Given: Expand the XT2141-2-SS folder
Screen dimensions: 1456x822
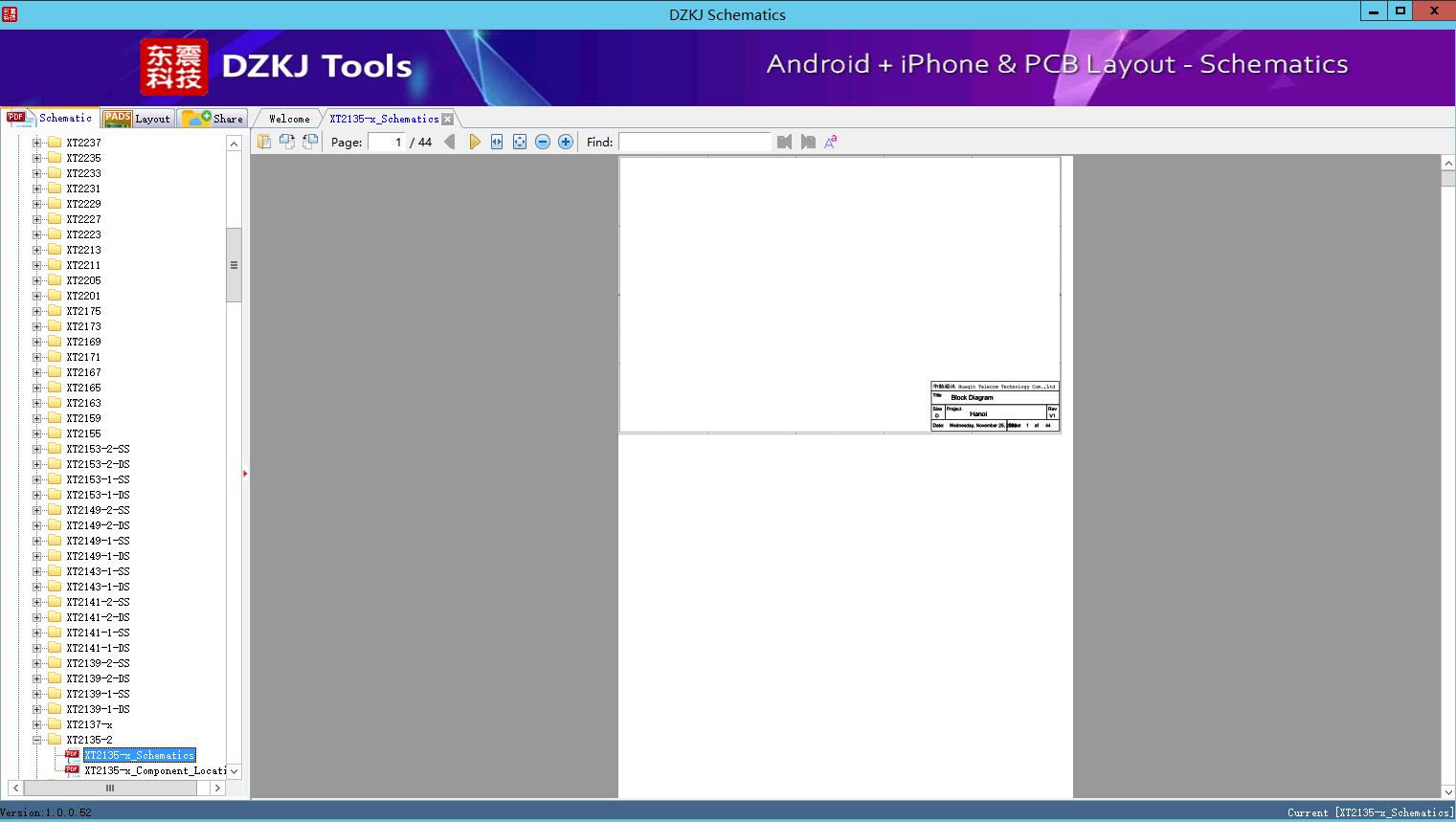Looking at the screenshot, I should [37, 602].
